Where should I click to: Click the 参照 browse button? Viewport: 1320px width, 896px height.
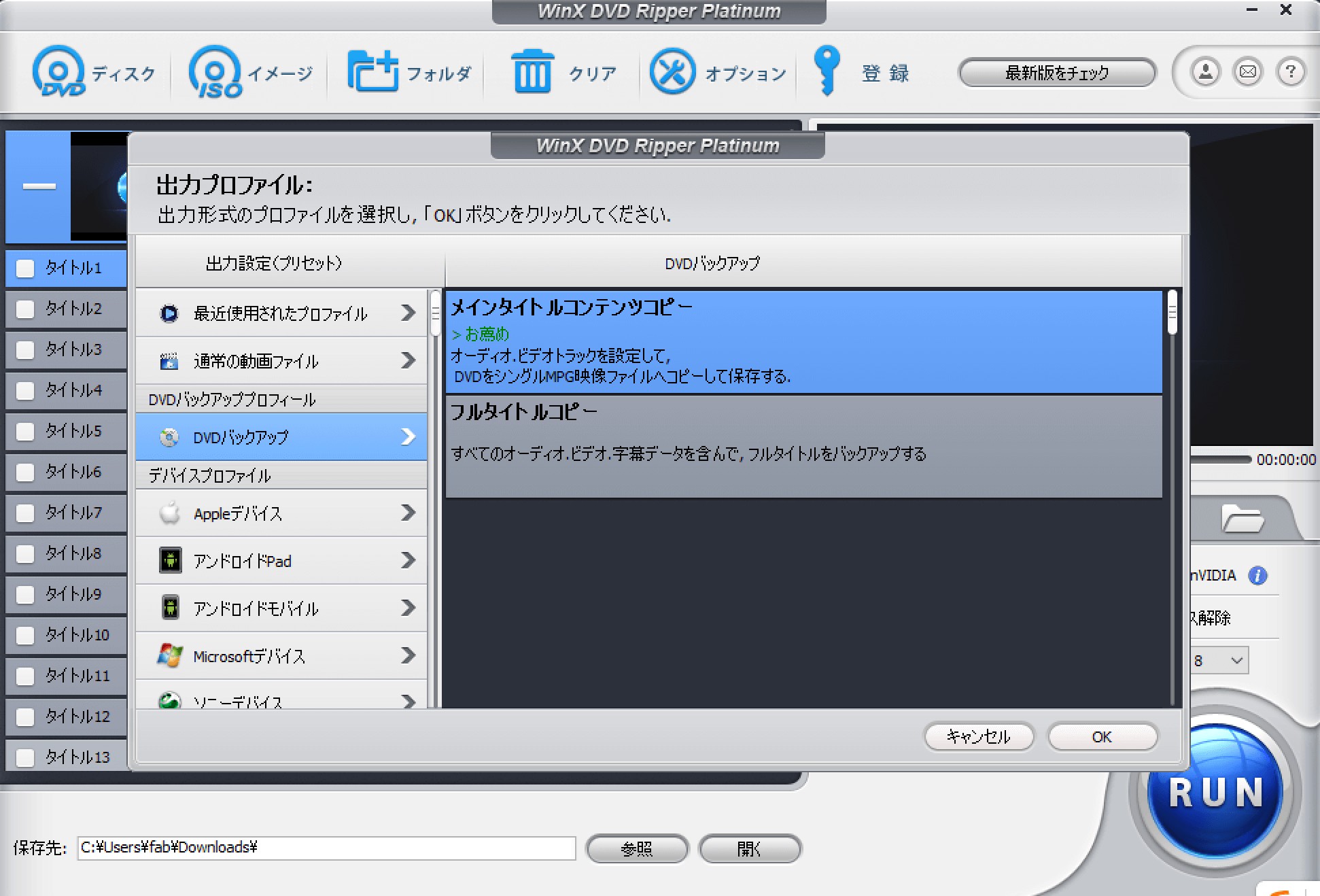click(637, 849)
